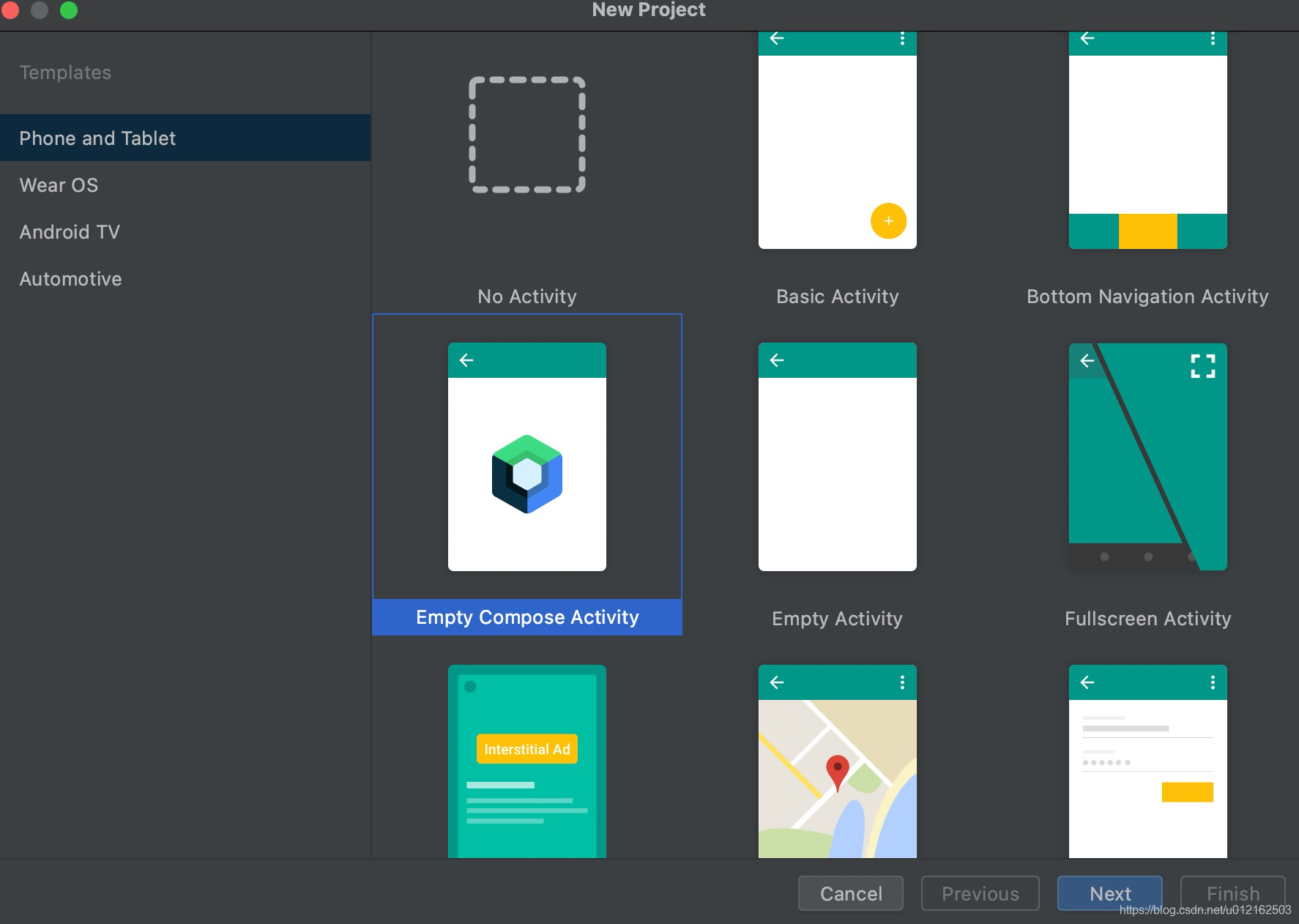Click the overflow dots in Basic Activity preview
The width and height of the screenshot is (1299, 924).
[902, 38]
